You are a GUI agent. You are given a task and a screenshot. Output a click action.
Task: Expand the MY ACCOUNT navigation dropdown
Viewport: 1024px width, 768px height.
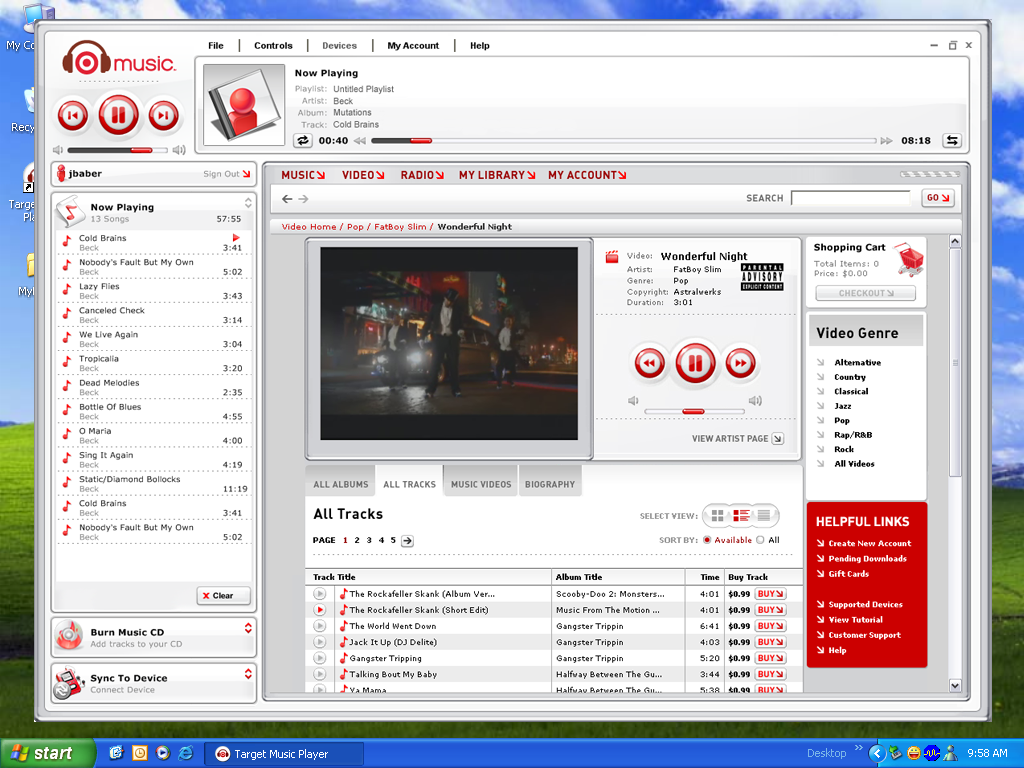coord(587,175)
